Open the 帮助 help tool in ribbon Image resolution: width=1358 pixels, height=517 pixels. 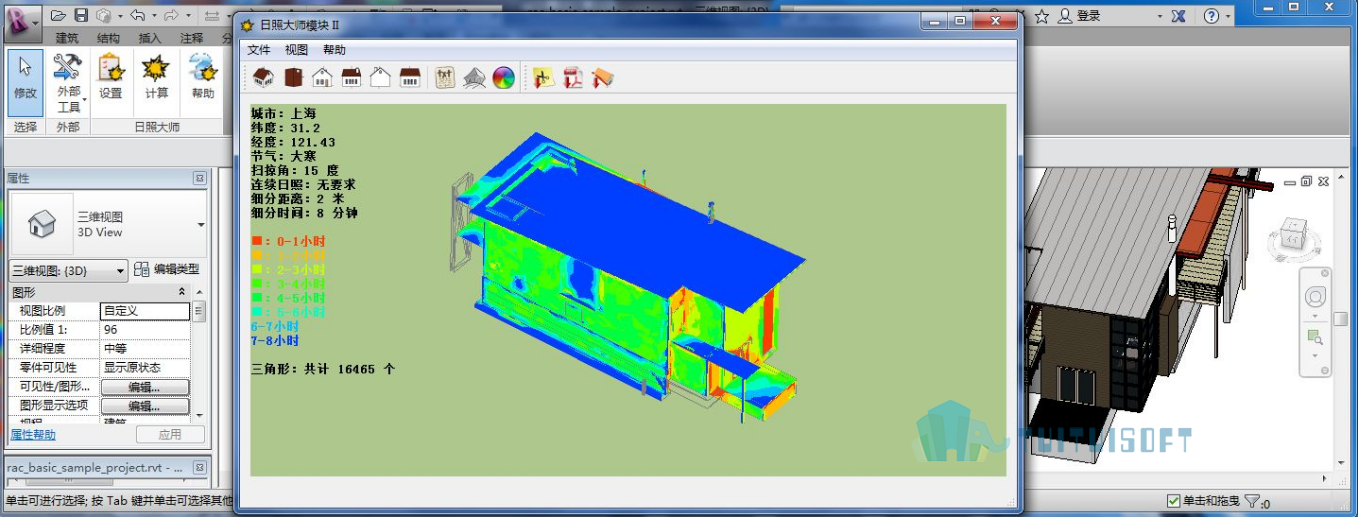[202, 76]
